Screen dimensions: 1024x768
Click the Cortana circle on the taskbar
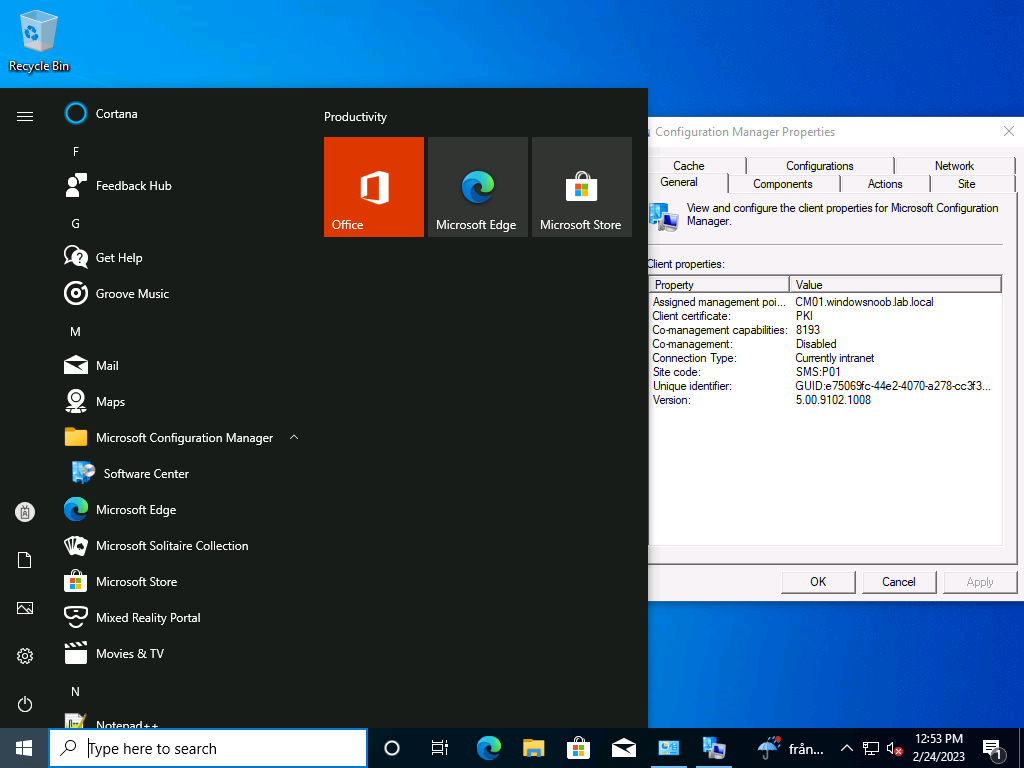pos(392,748)
